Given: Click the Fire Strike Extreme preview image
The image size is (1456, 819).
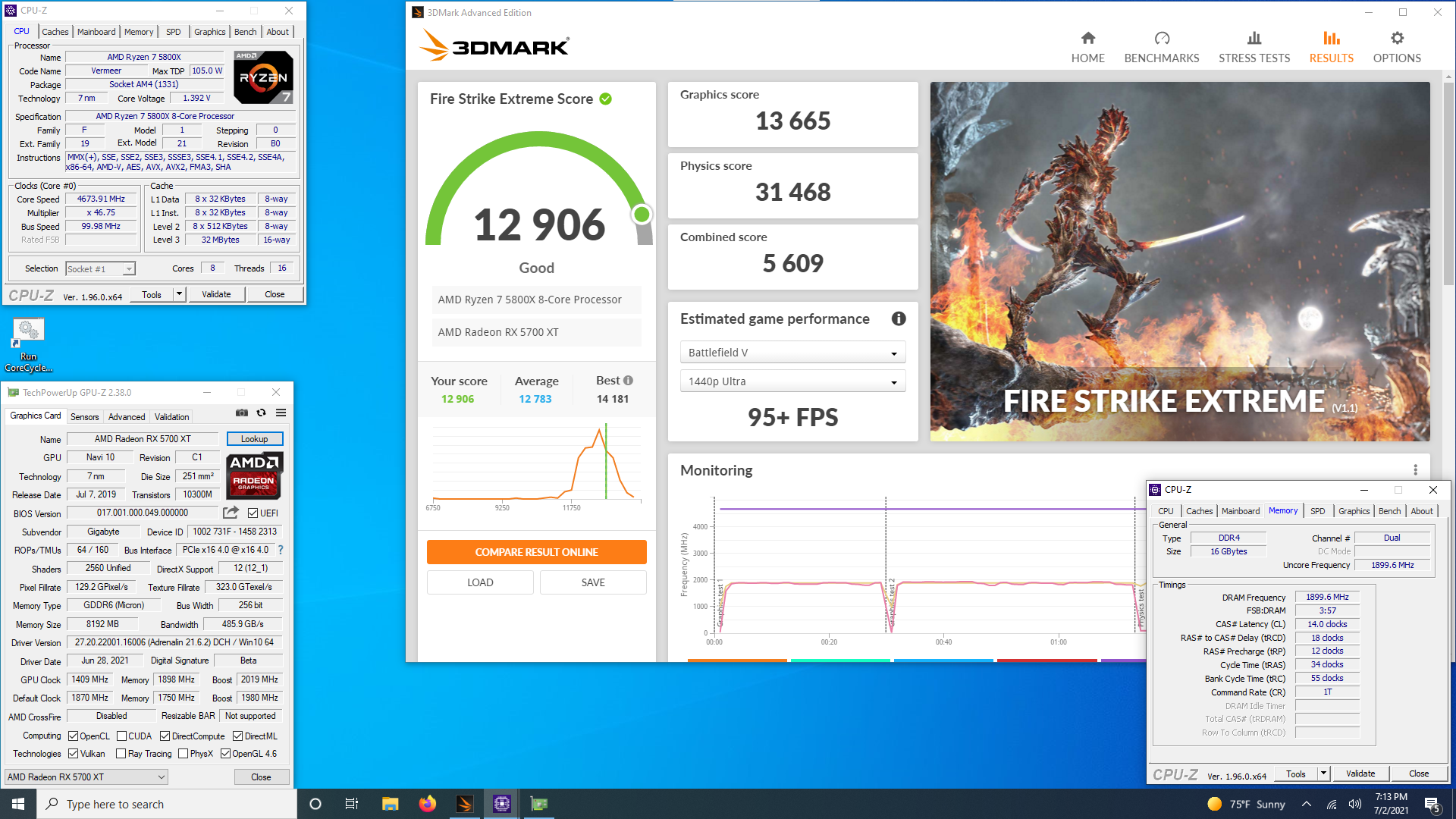Looking at the screenshot, I should tap(1180, 262).
